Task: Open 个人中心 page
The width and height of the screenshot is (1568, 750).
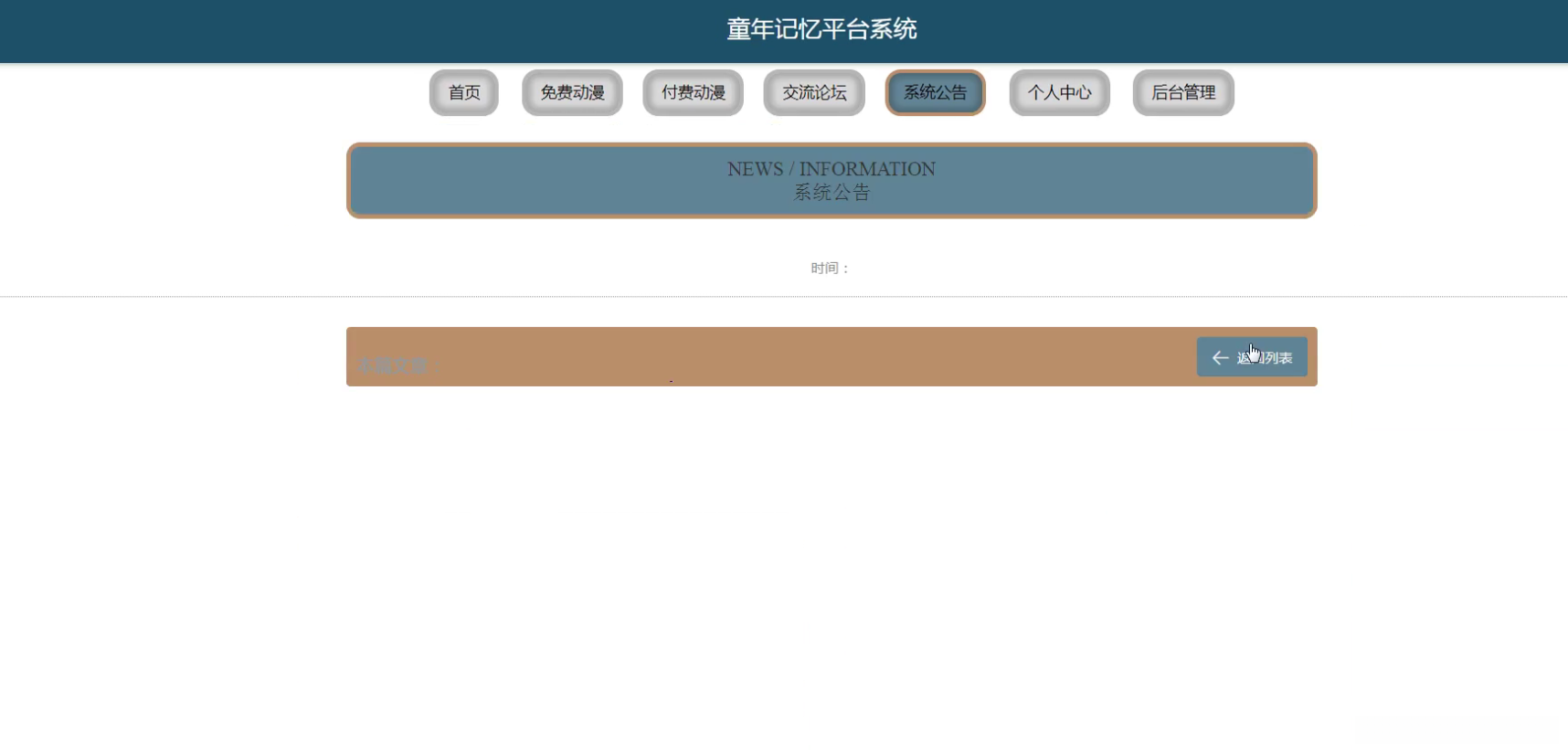Action: tap(1060, 92)
